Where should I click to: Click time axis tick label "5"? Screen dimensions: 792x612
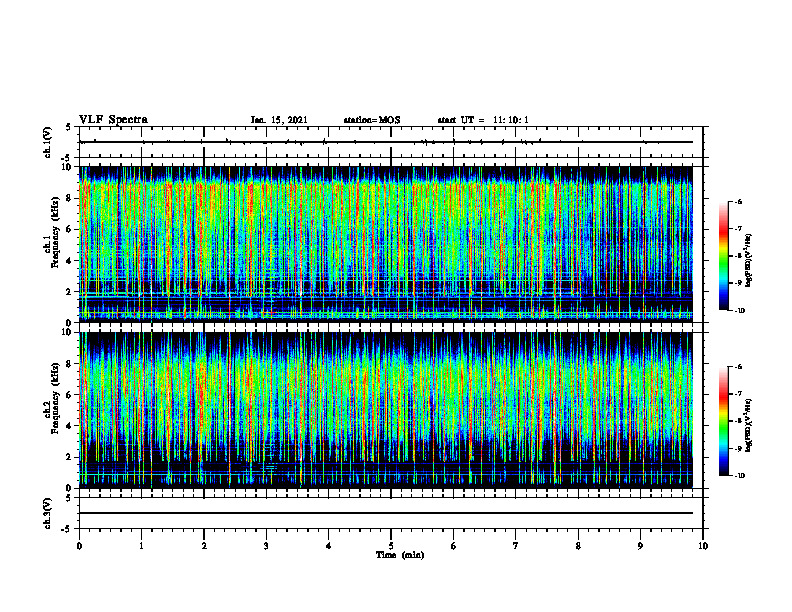391,546
